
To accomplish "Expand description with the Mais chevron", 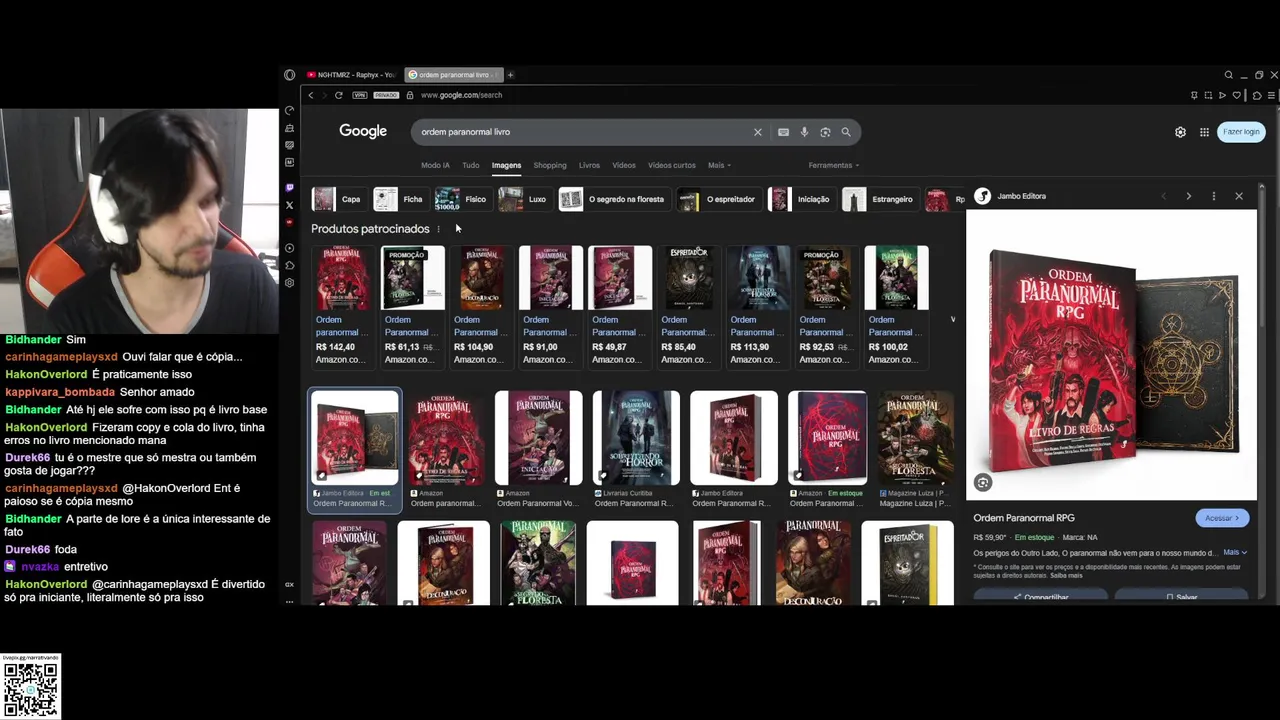I will point(1235,552).
